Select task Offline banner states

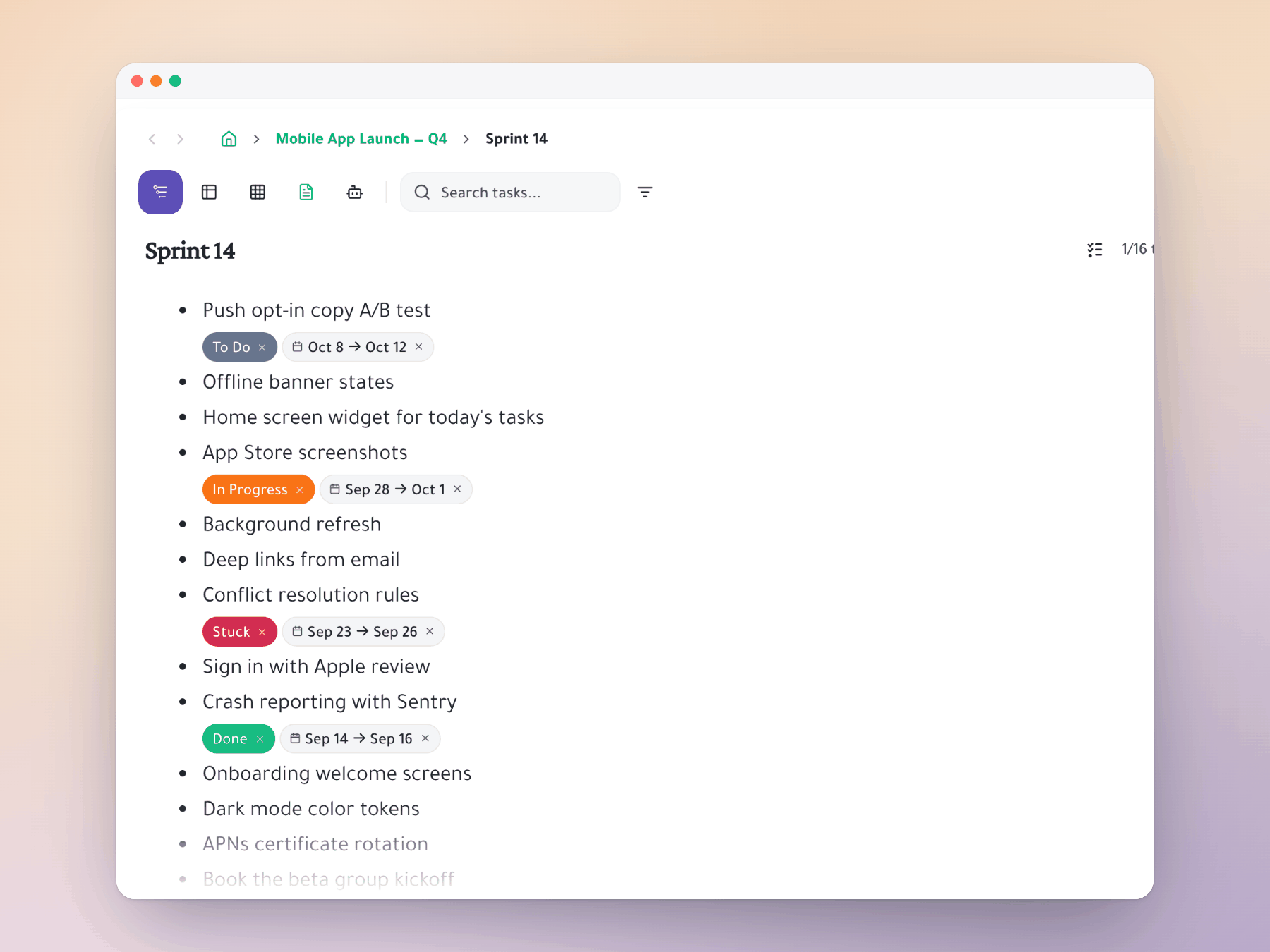(x=298, y=382)
